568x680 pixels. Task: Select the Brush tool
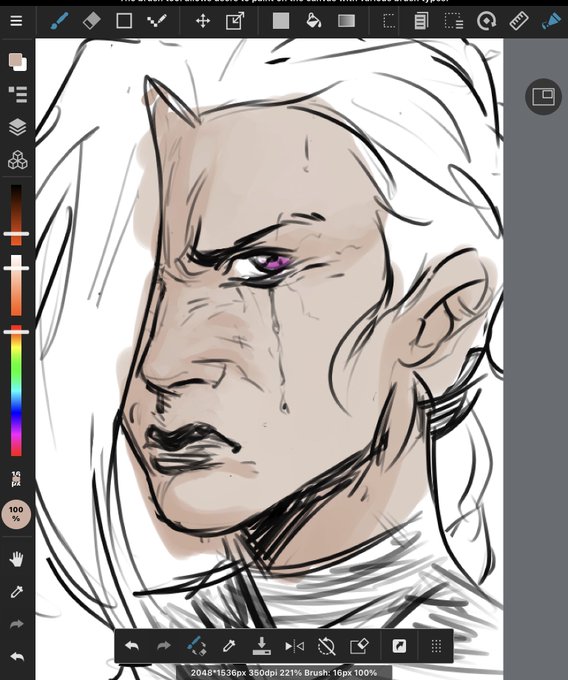[59, 21]
